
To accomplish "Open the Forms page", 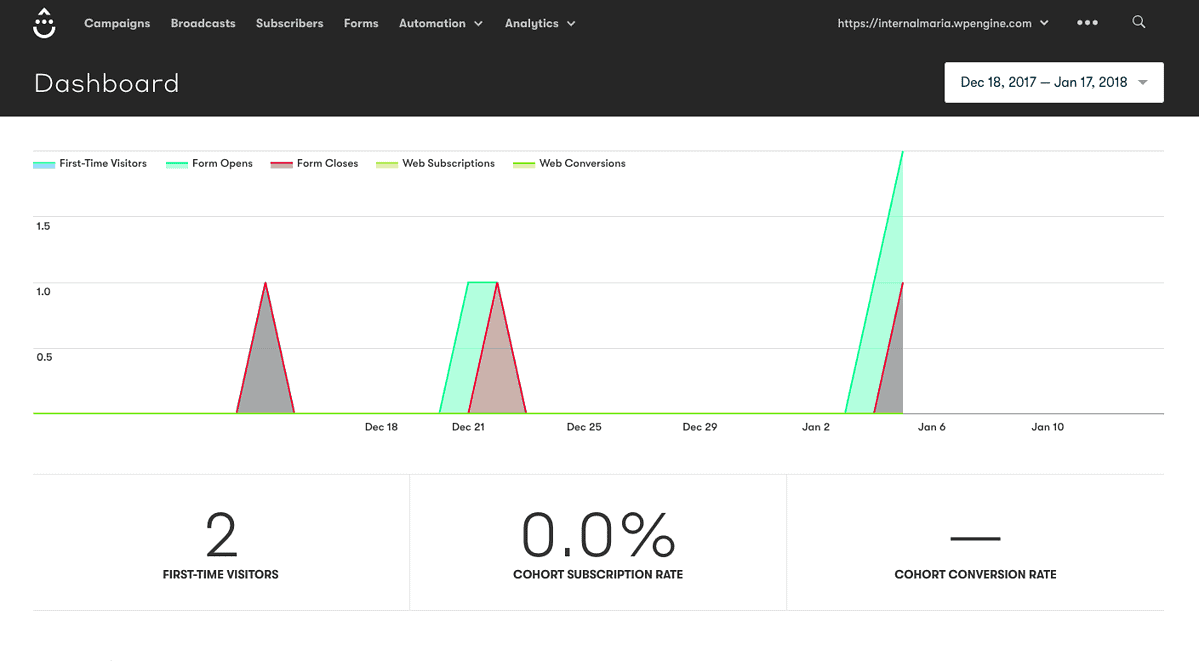I will tap(361, 23).
